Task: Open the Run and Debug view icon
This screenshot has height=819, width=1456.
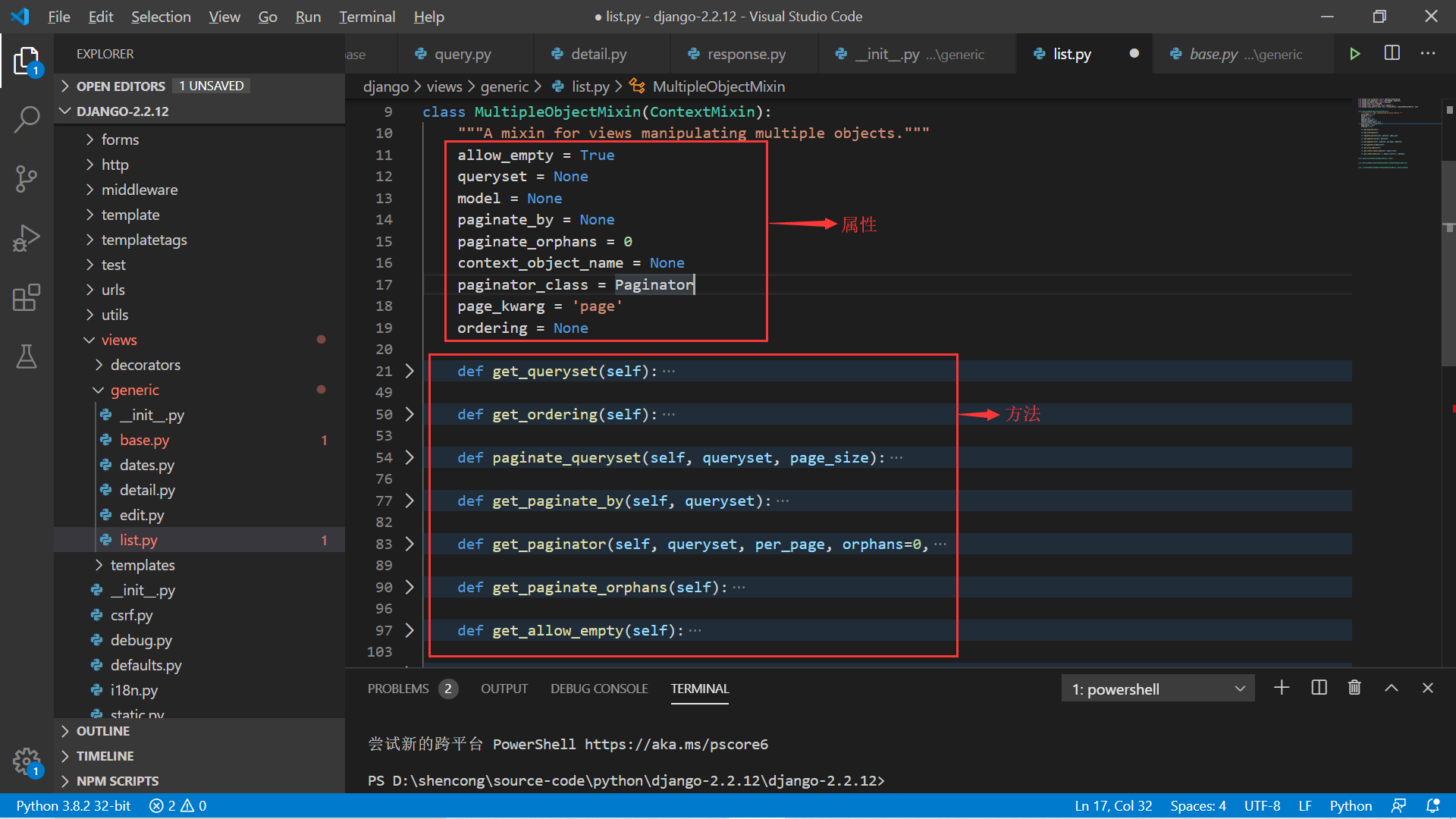Action: 27,238
